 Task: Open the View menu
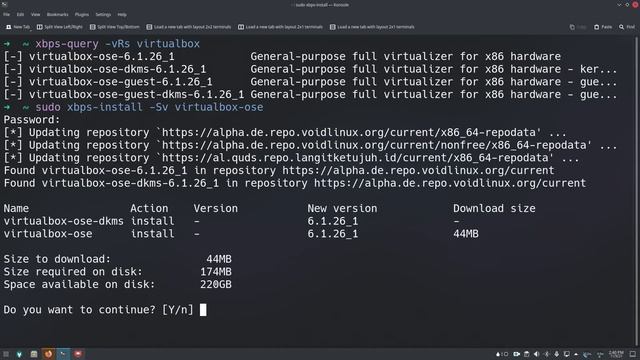(x=36, y=14)
